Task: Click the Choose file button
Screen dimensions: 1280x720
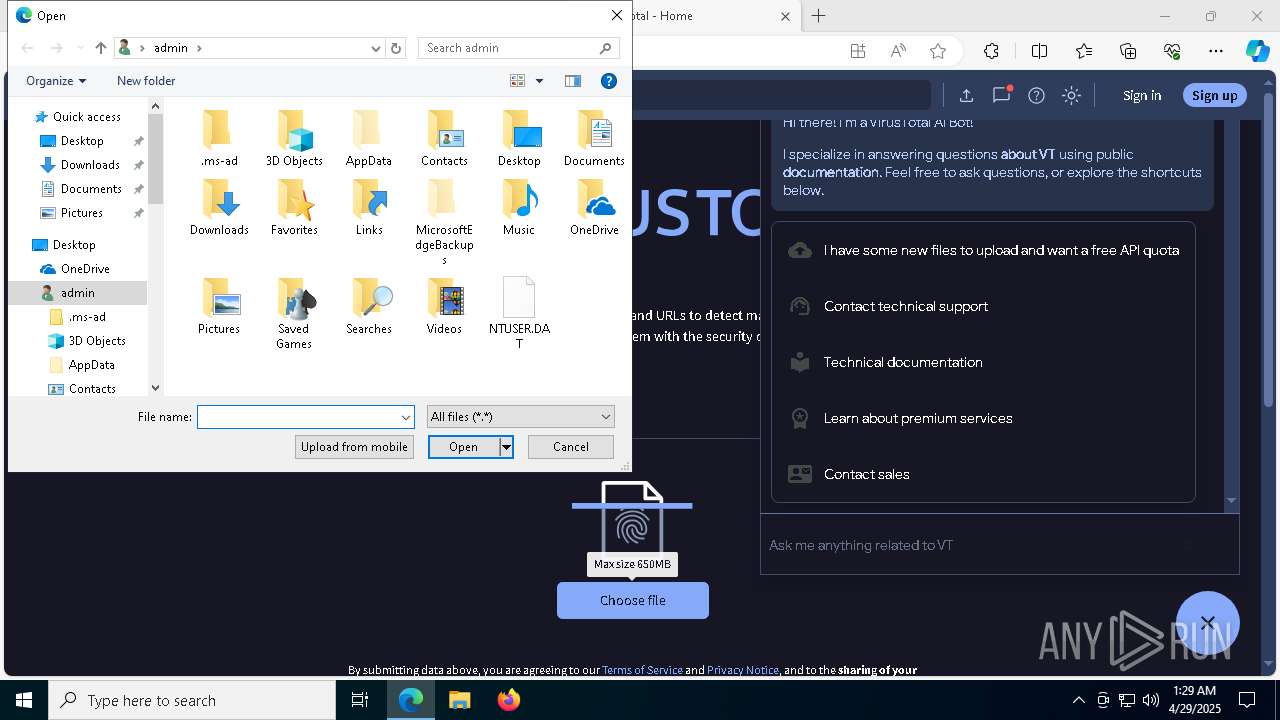Action: 633,600
